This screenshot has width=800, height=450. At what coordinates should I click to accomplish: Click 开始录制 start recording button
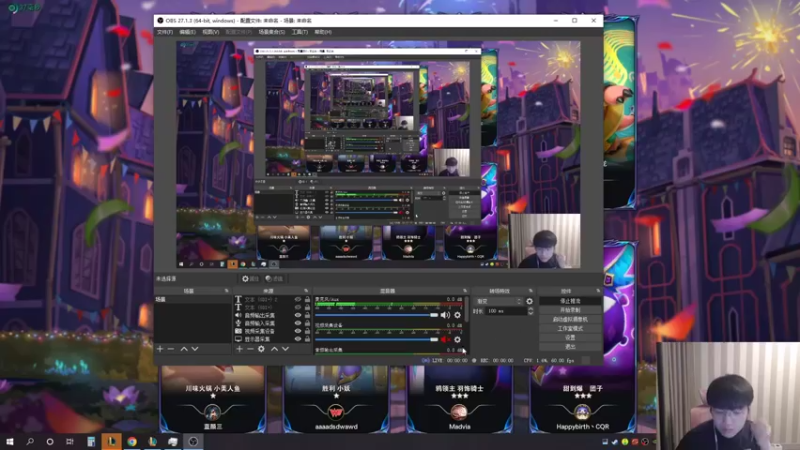coord(570,310)
